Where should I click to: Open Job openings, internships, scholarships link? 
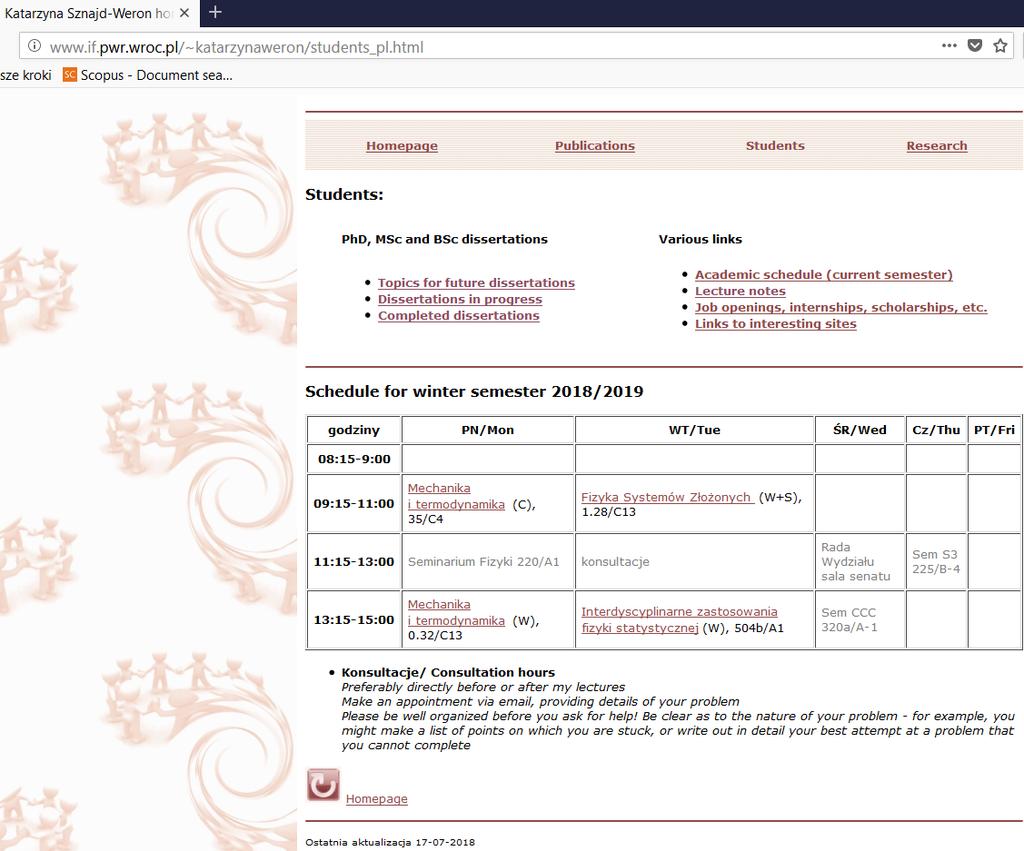[x=840, y=308]
